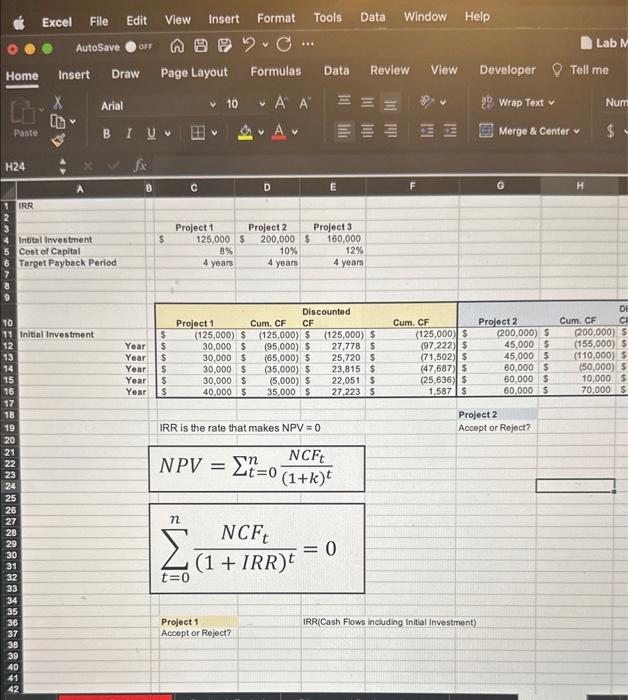Click the Center text icon
The width and height of the screenshot is (628, 700).
[367, 131]
